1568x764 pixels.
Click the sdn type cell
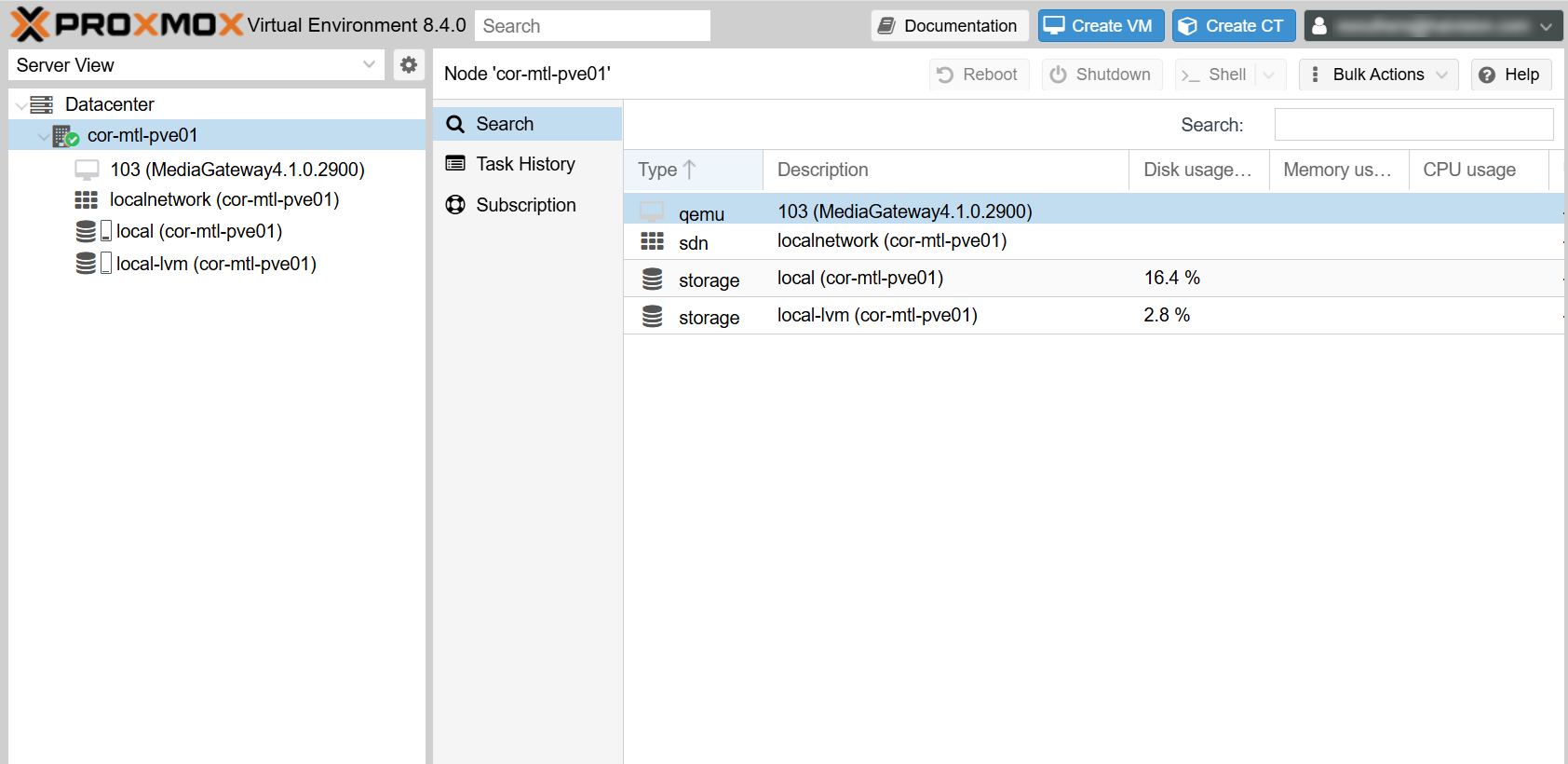click(694, 243)
